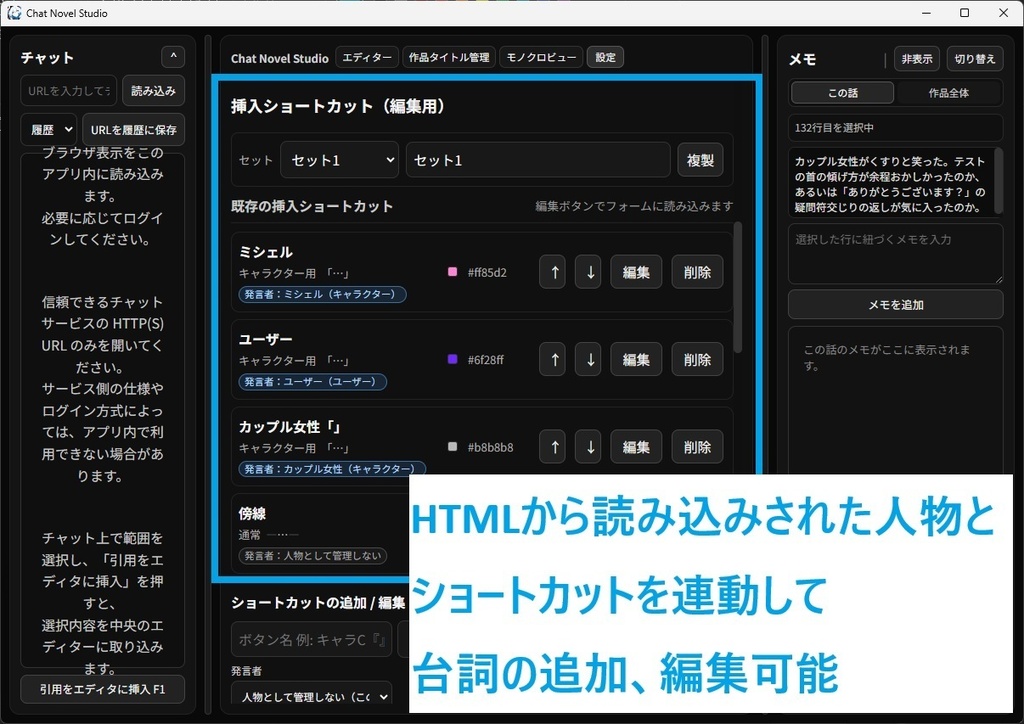
Task: Open 発言者 dropdown 人物として管理しない
Action: tap(312, 697)
